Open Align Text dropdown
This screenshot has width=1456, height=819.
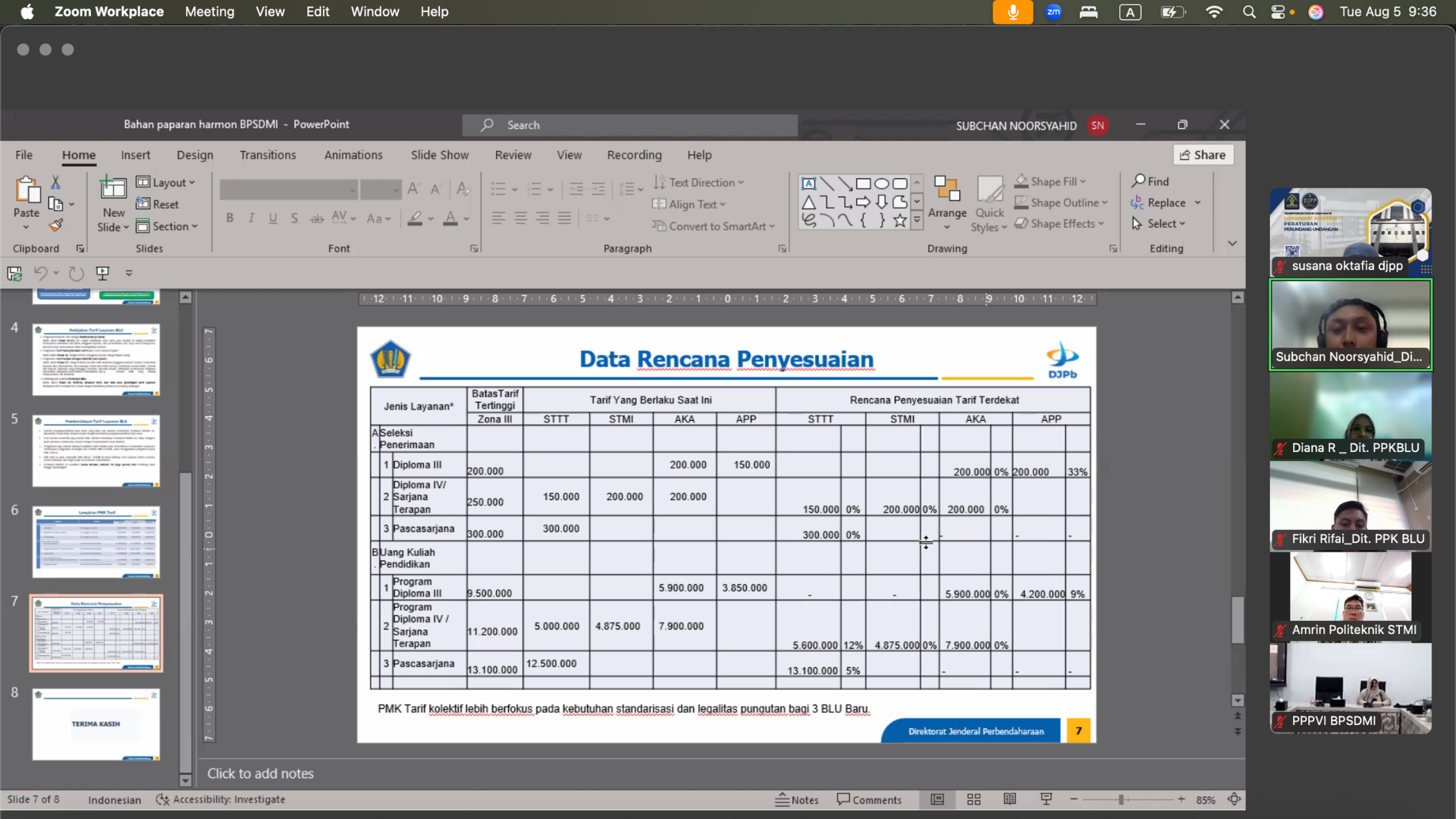[689, 204]
